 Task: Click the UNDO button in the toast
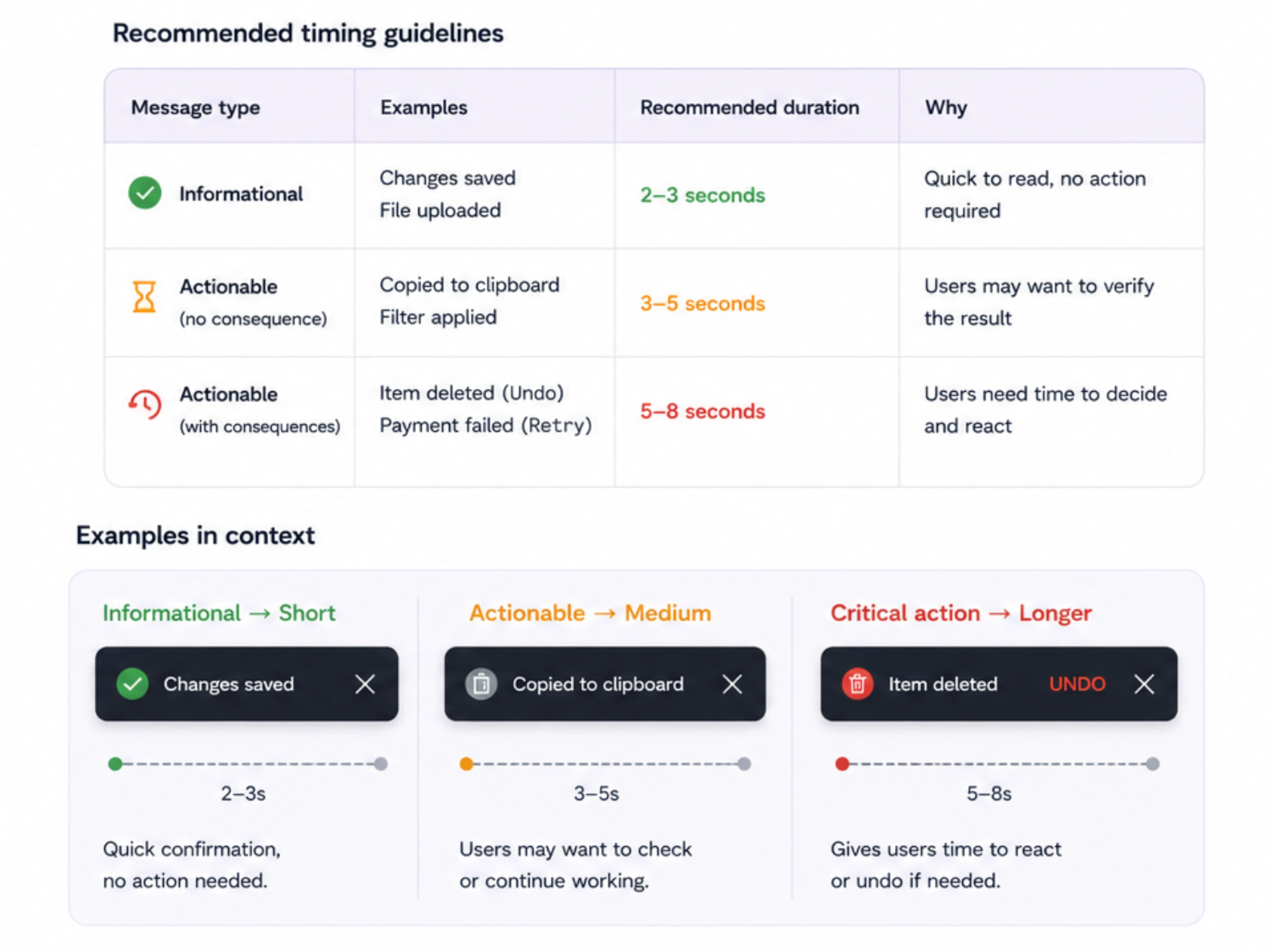[x=1077, y=684]
